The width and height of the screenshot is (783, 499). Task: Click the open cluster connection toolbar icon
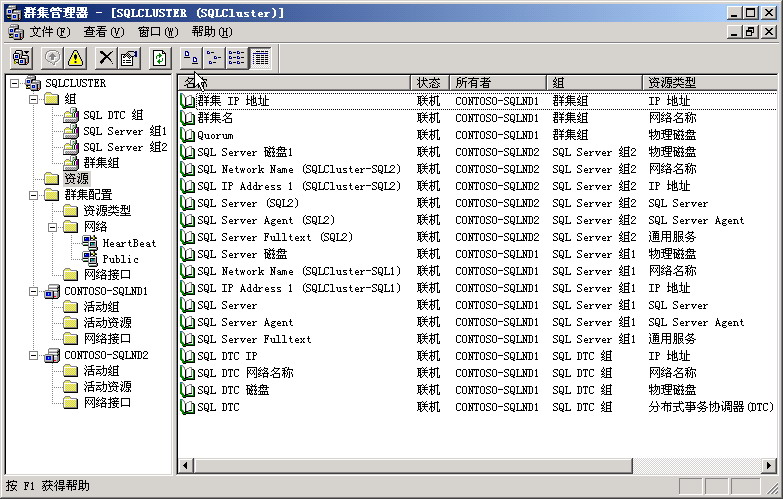(x=21, y=58)
